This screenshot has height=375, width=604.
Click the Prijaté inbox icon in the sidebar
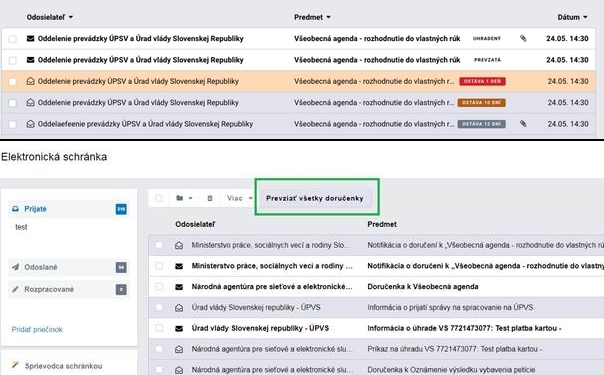pos(15,209)
